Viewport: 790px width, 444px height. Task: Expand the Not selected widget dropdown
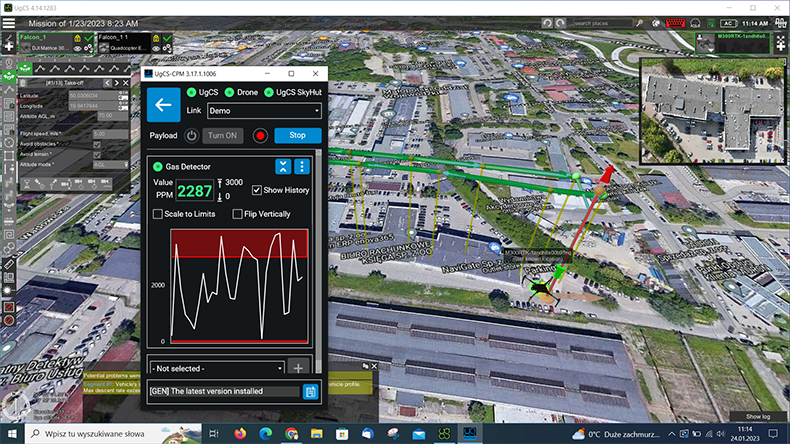click(216, 368)
